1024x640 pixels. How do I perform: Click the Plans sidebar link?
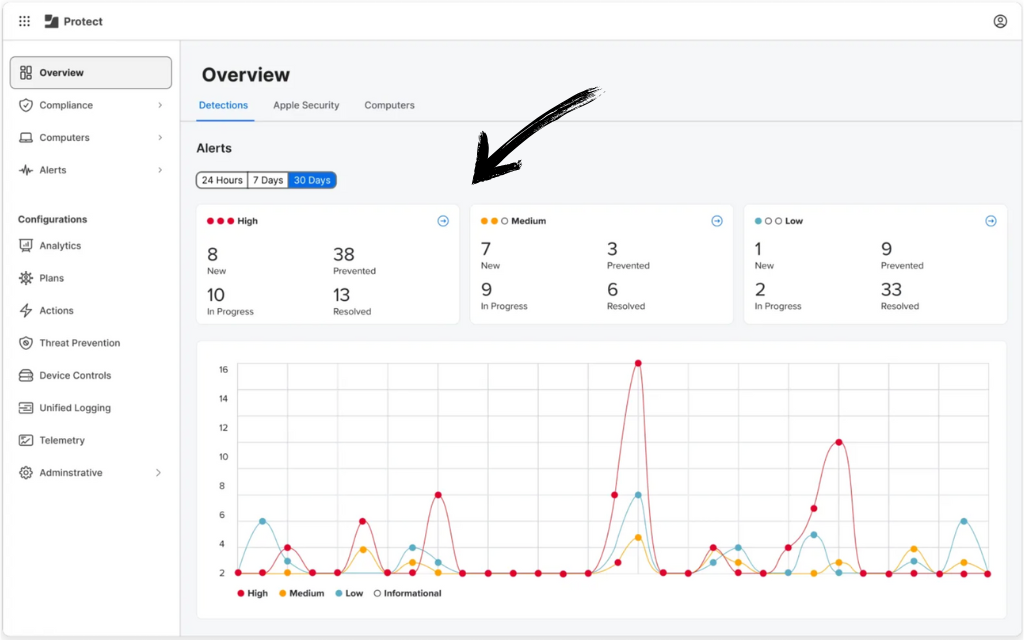tap(51, 278)
